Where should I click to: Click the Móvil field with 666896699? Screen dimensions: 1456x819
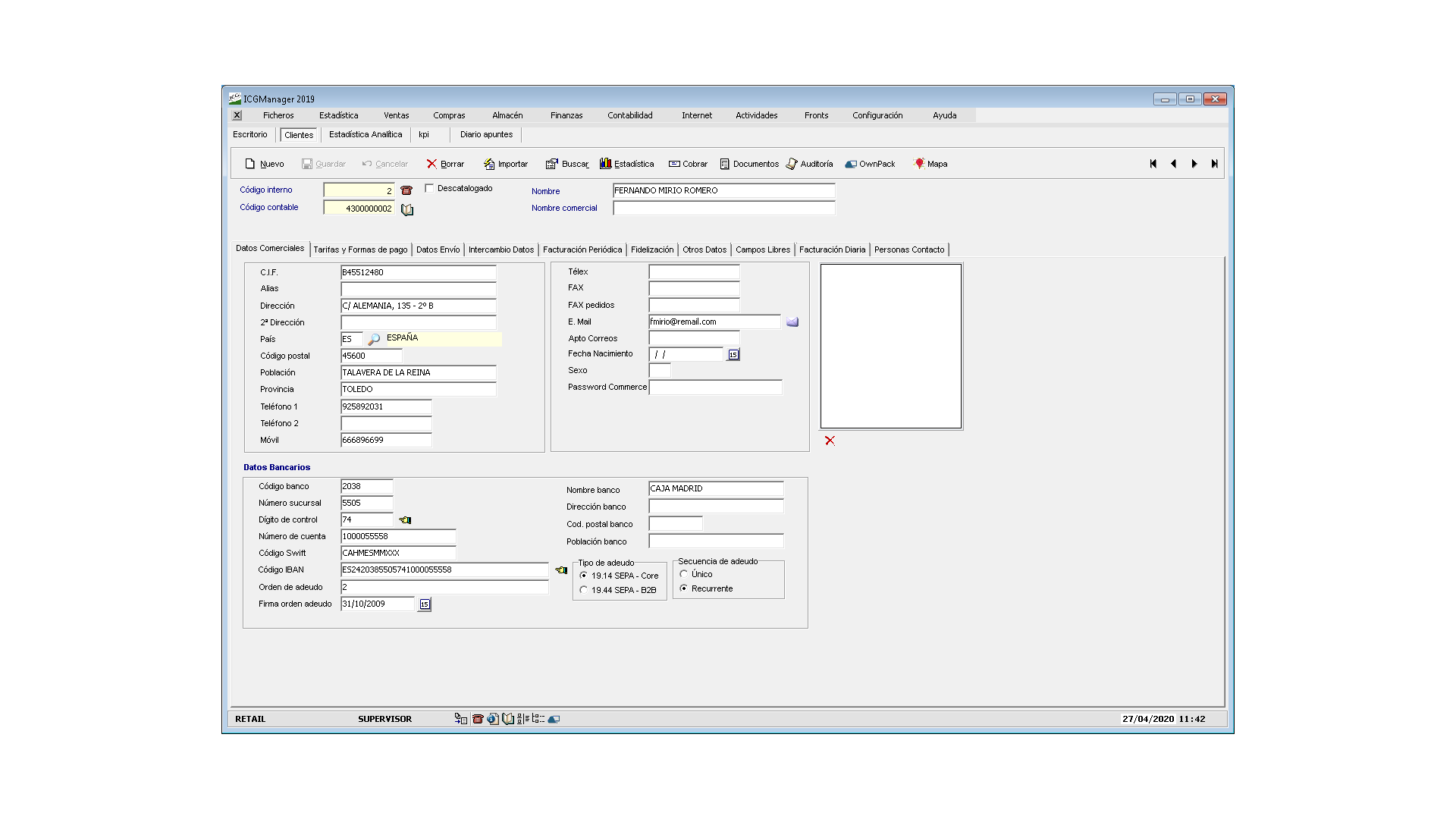click(386, 440)
